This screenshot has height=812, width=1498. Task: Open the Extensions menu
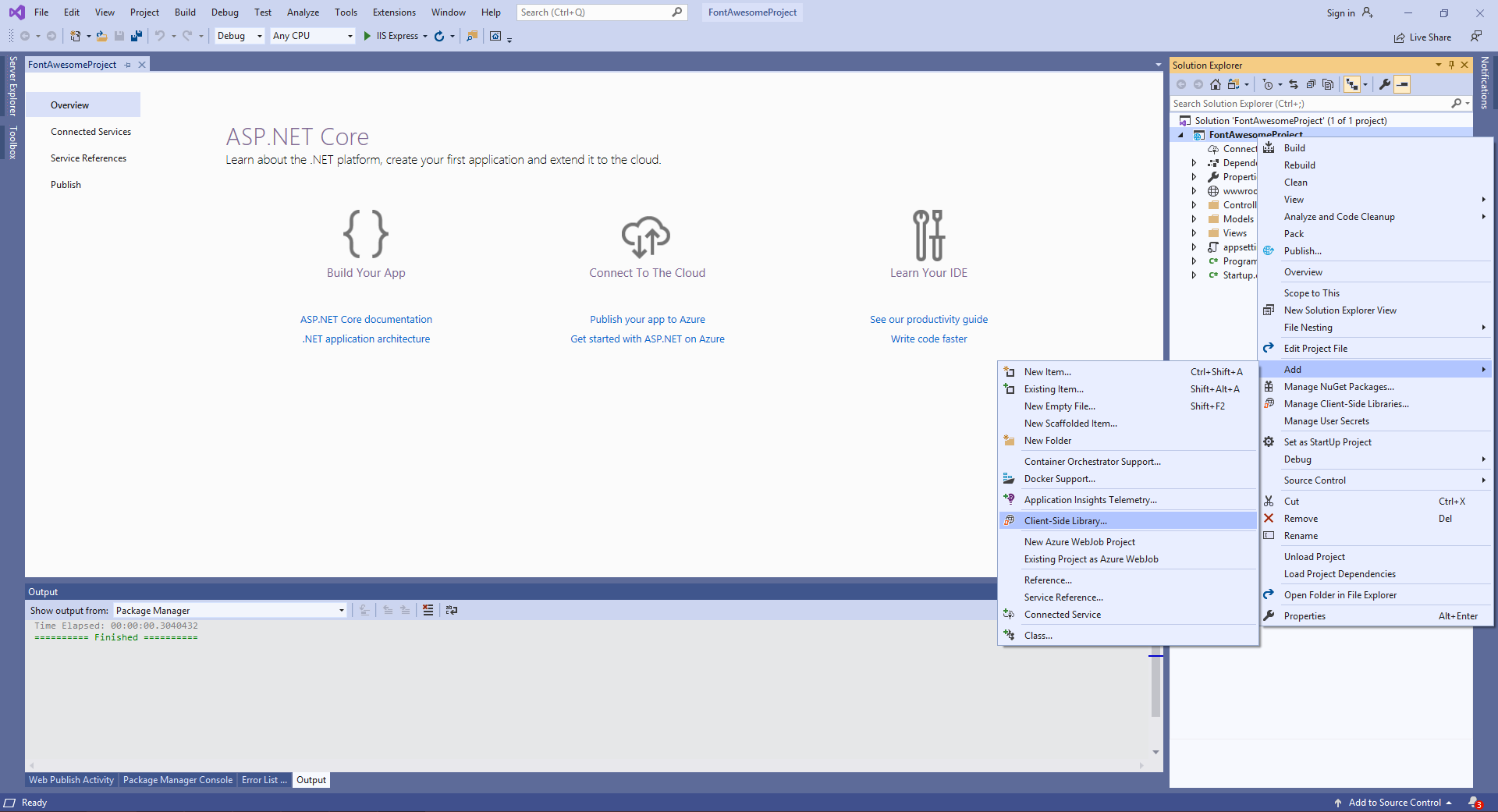(x=394, y=12)
